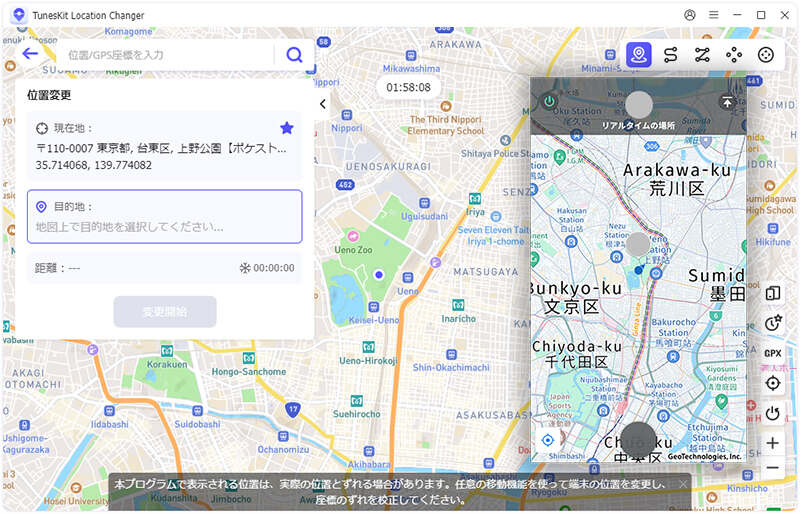Zoom in the map with plus button
Image resolution: width=800 pixels, height=514 pixels.
coord(772,443)
